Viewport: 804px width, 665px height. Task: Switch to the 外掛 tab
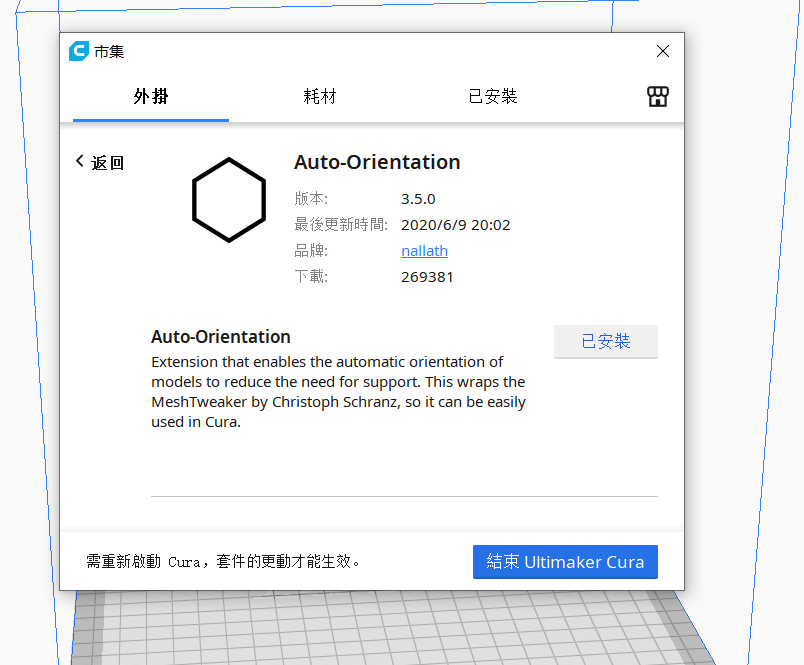tap(151, 96)
